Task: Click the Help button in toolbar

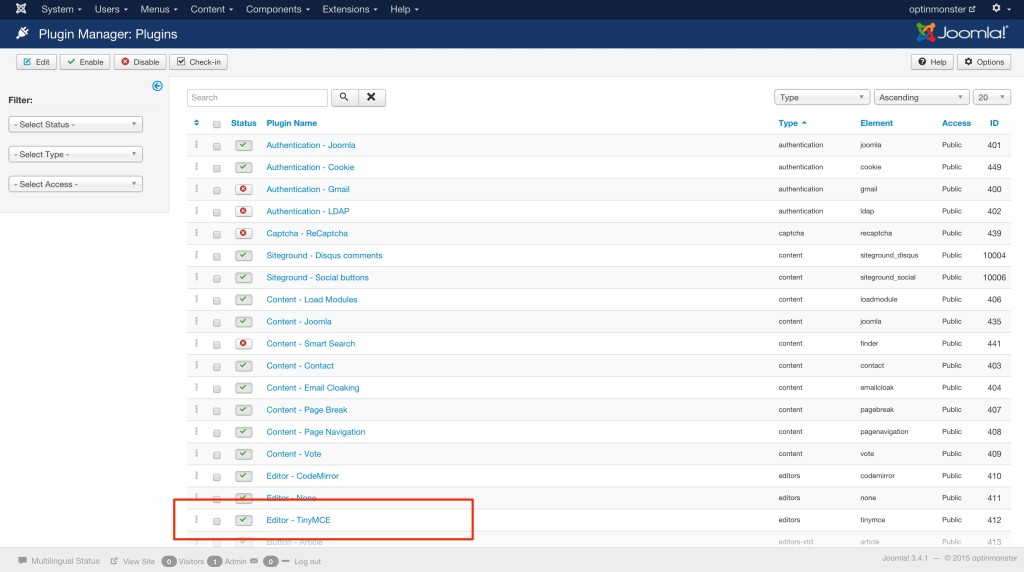Action: click(932, 62)
